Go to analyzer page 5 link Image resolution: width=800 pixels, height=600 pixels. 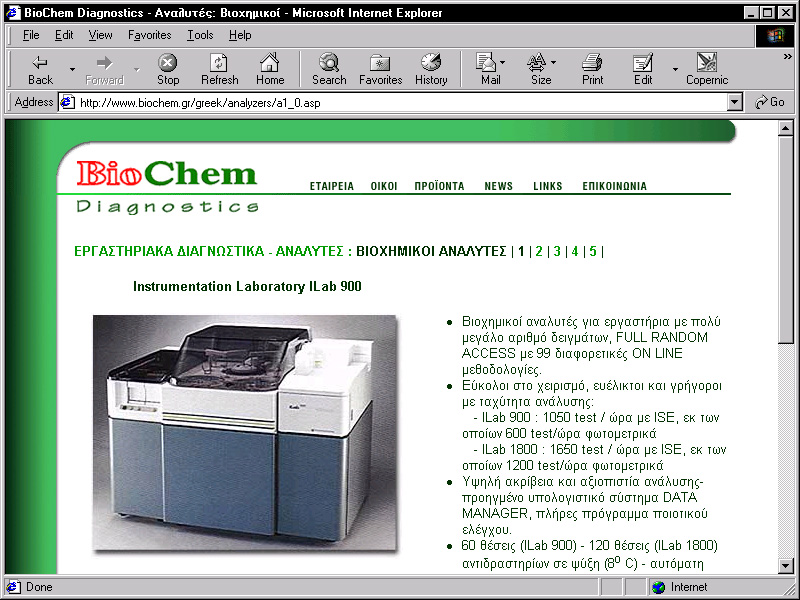(x=593, y=251)
